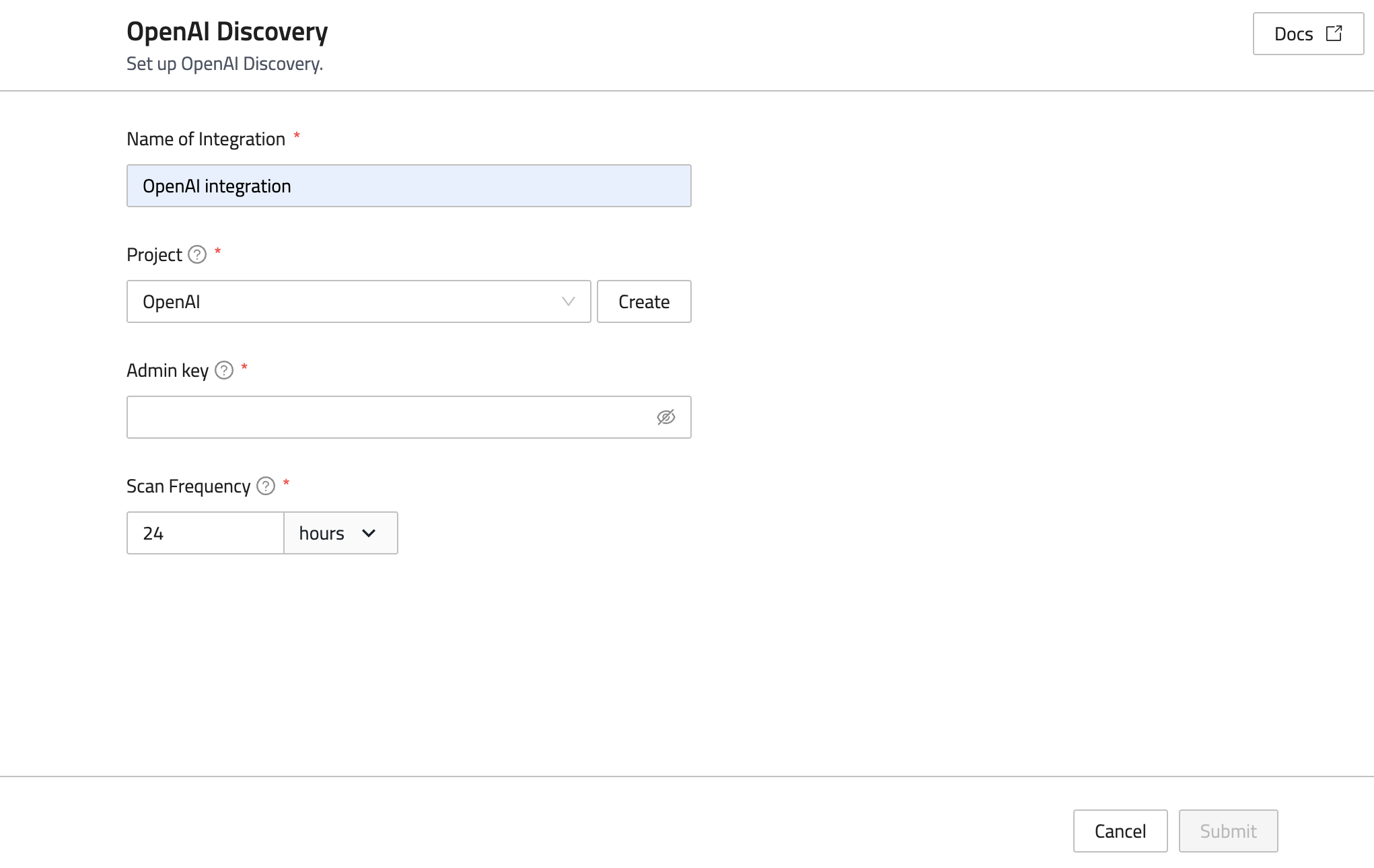Open the Project dropdown showing OpenAI
The image size is (1374, 868).
click(x=350, y=301)
